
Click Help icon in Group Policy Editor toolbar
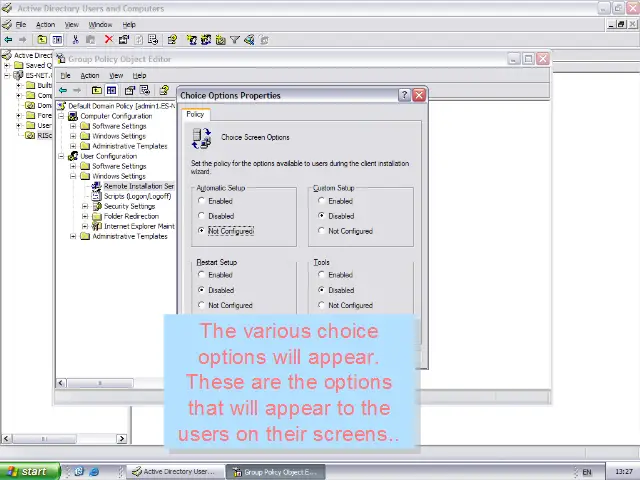tap(164, 90)
